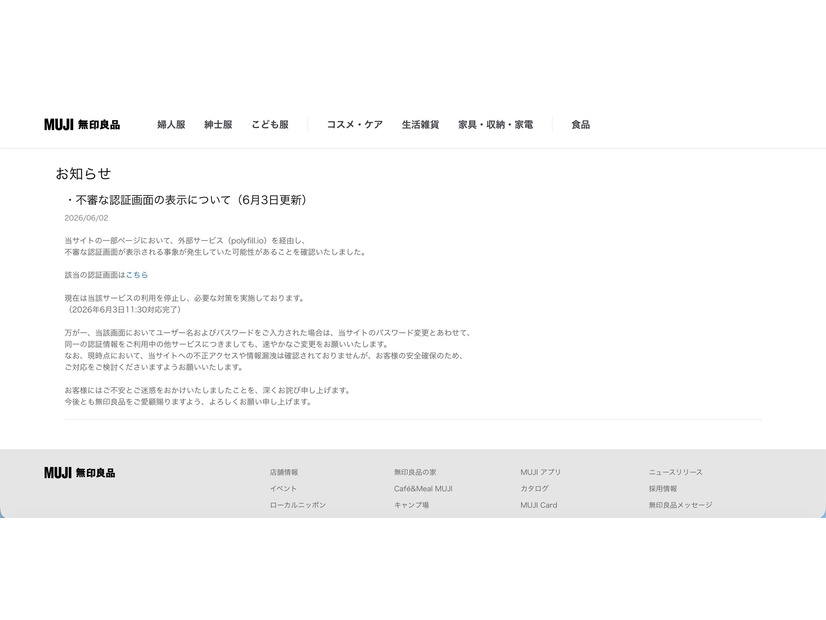Open the 食品 menu
This screenshot has width=826, height=620.
click(x=581, y=125)
